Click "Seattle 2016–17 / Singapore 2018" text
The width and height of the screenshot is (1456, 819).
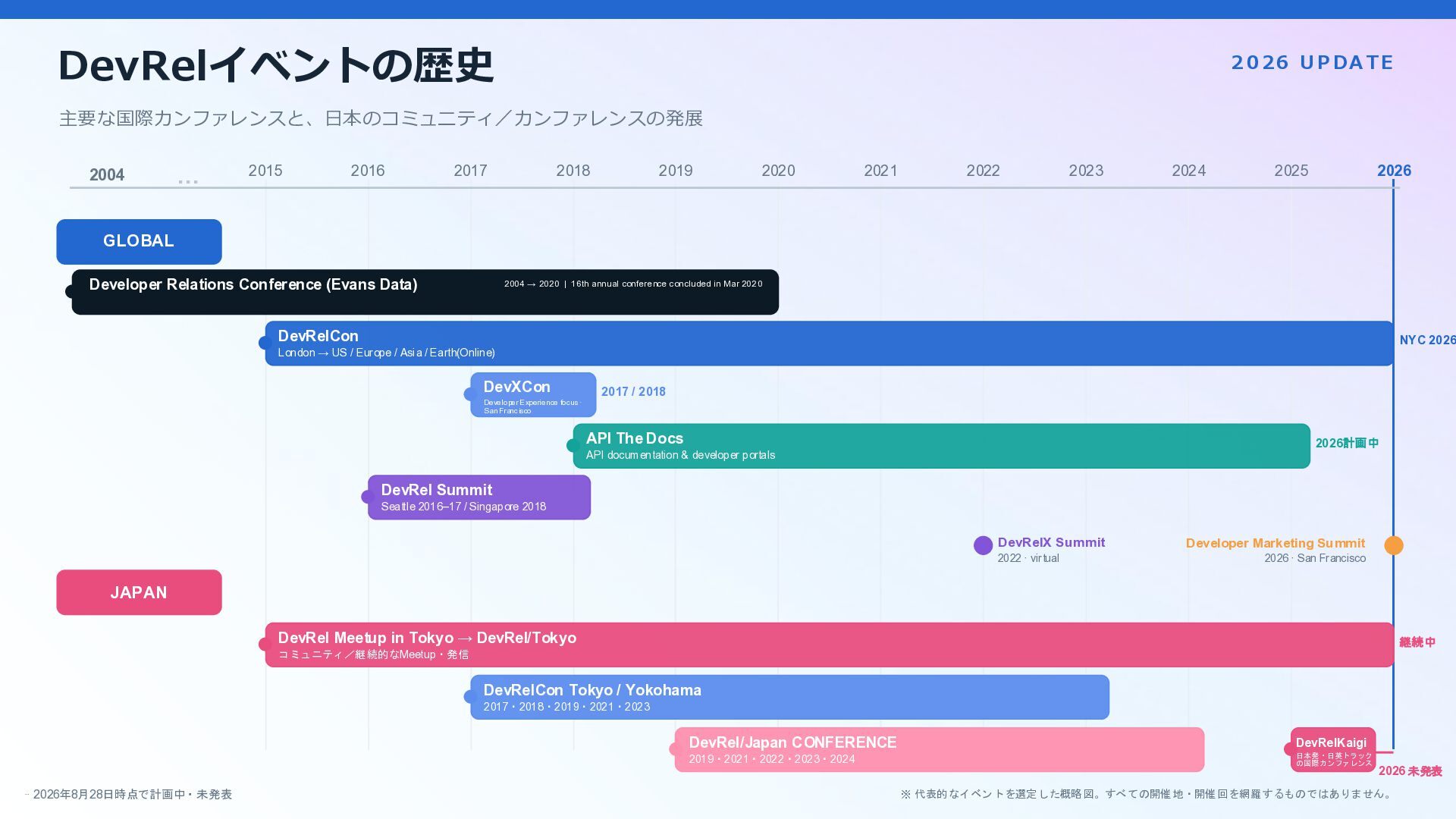463,507
